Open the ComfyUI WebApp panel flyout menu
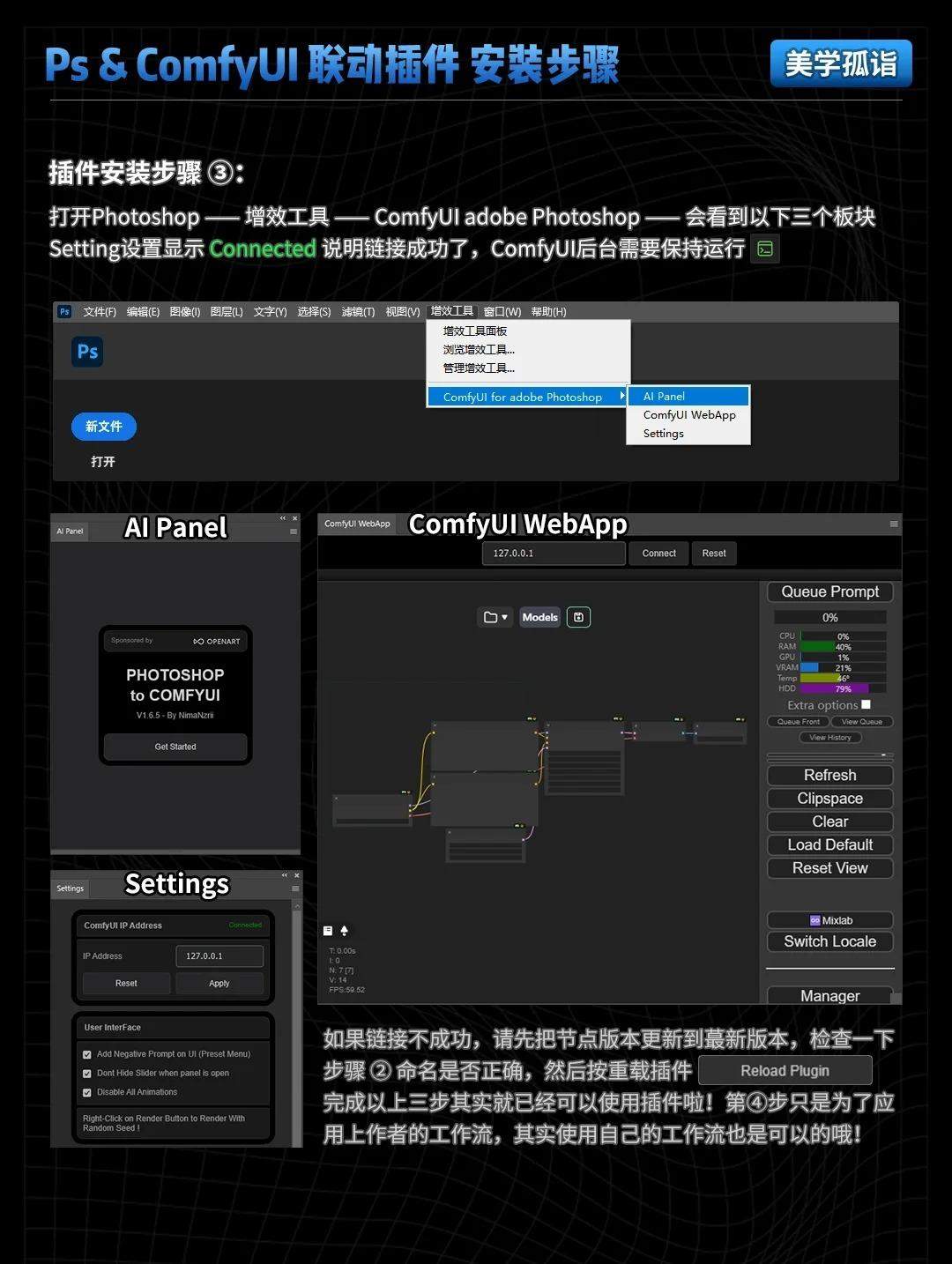The image size is (952, 1264). click(894, 524)
